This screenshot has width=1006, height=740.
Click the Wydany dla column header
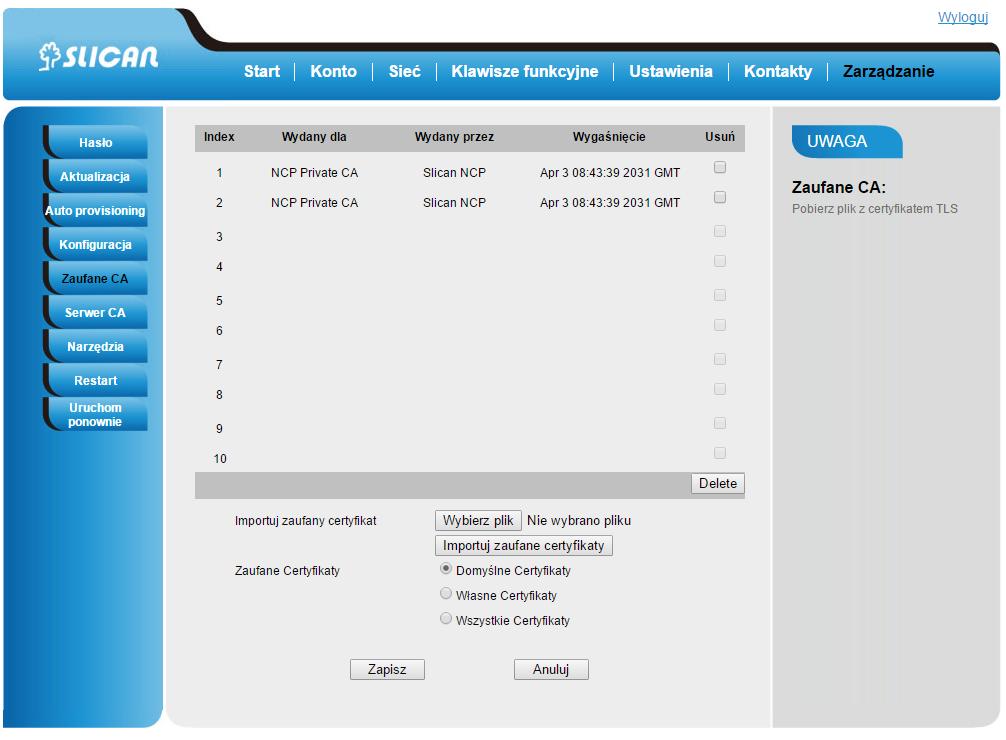[314, 137]
